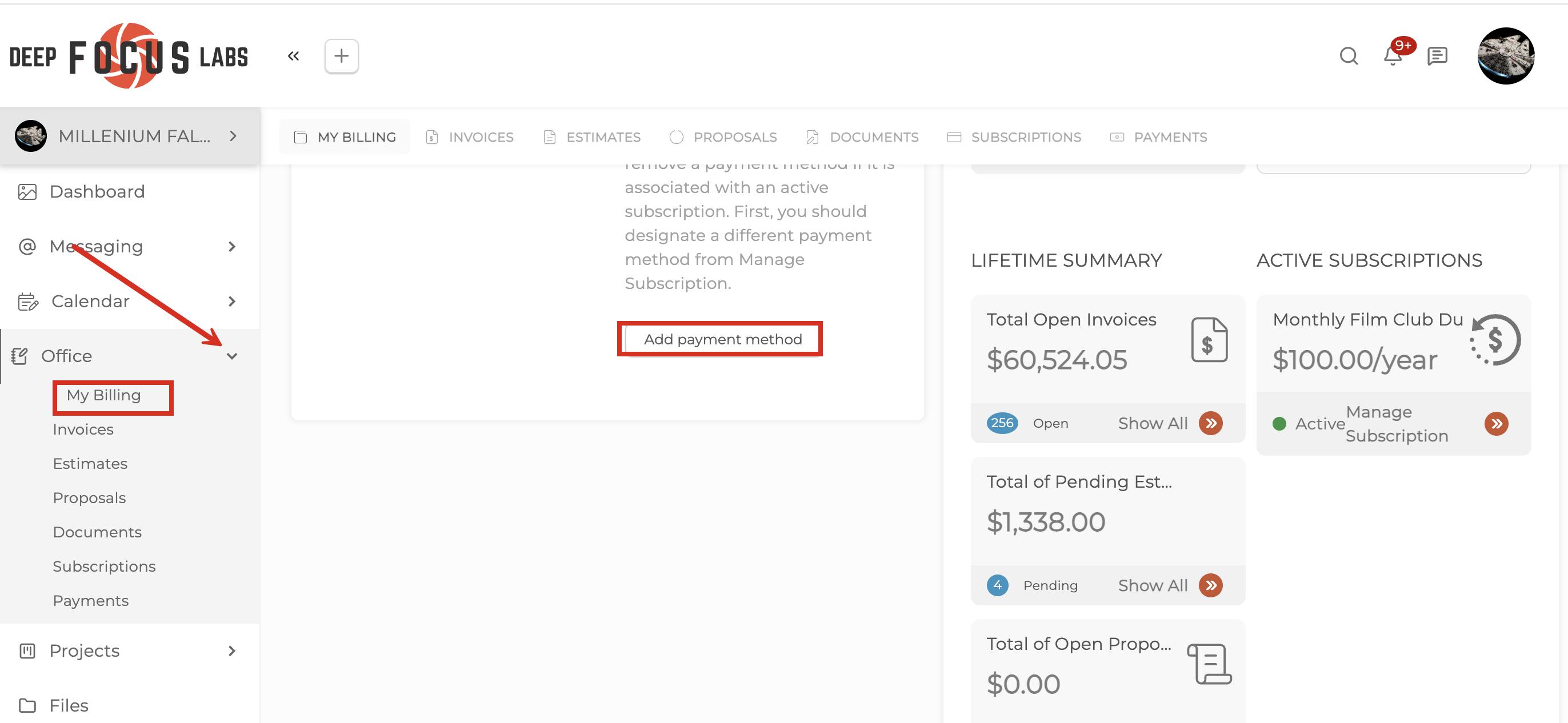Image resolution: width=1568 pixels, height=723 pixels.
Task: Click the green Active status dot
Action: tap(1279, 424)
